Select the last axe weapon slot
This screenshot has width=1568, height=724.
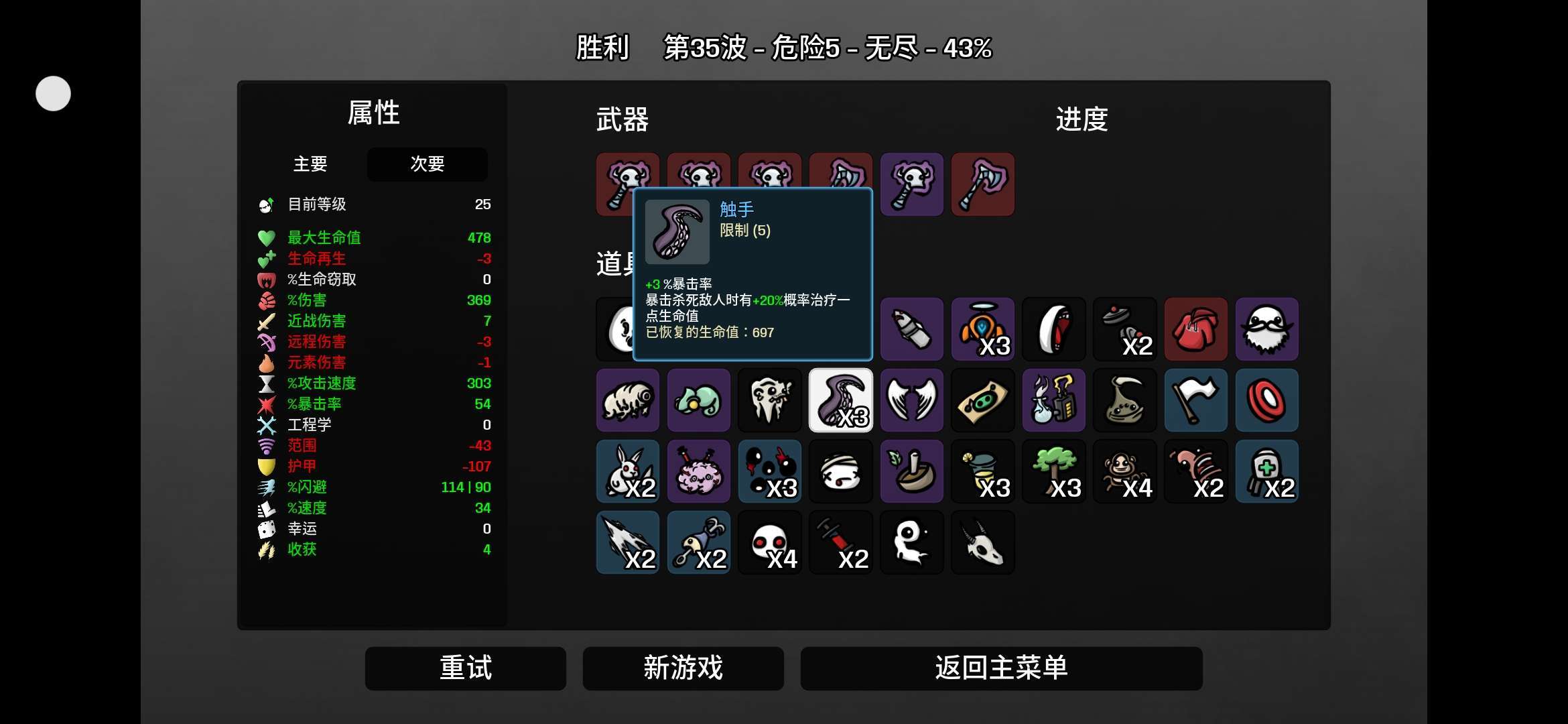[983, 184]
